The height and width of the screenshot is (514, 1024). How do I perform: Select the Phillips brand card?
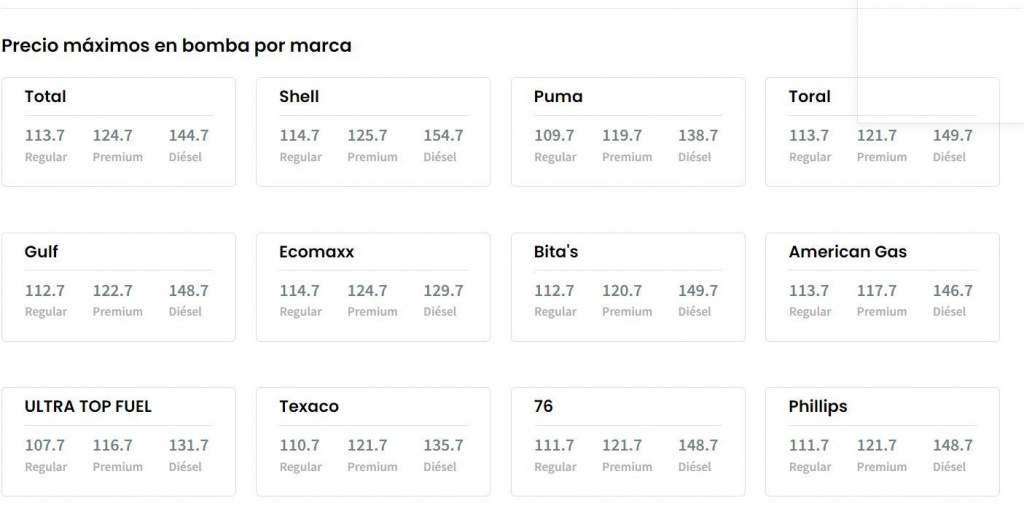(x=882, y=442)
